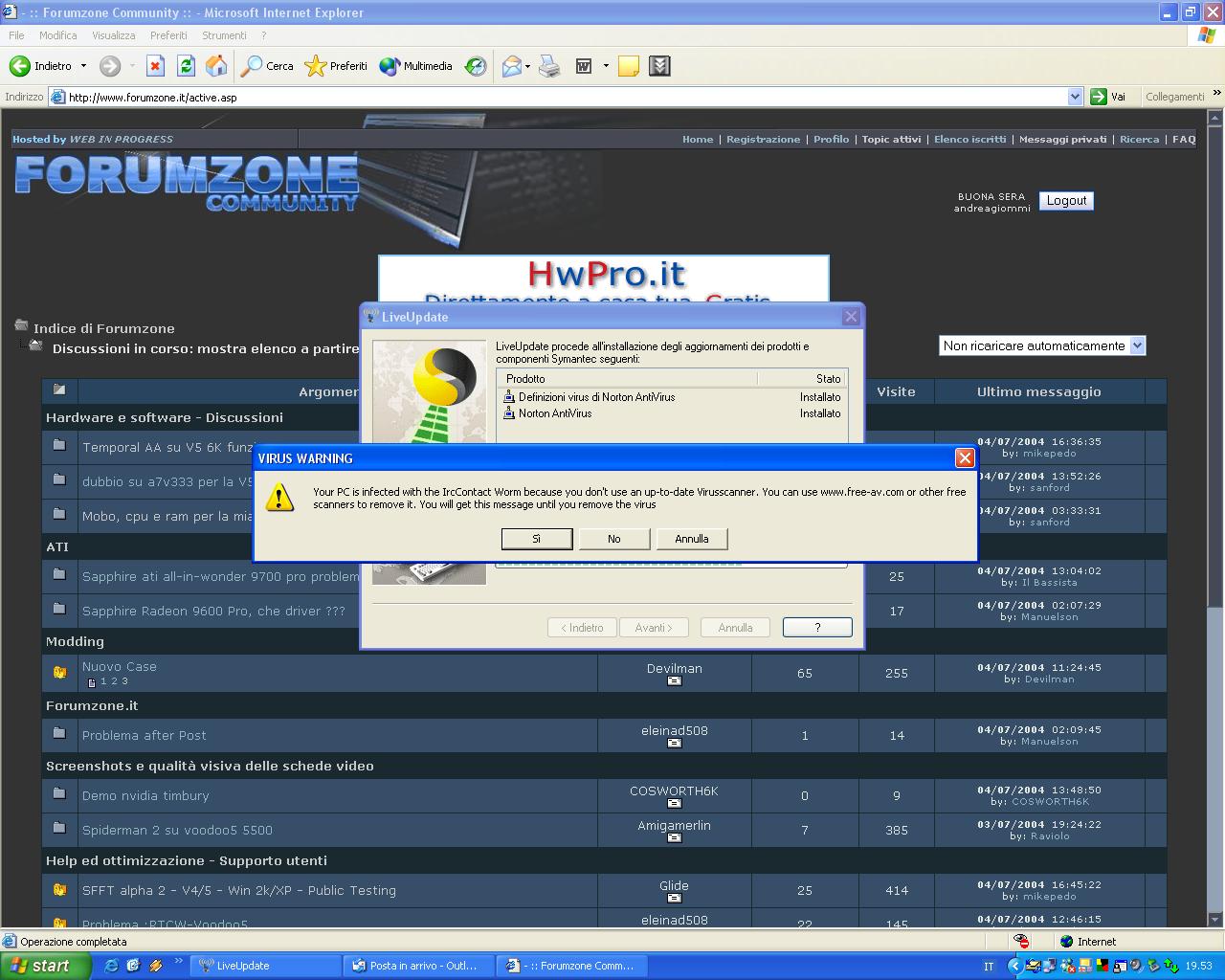Click the privacy blocked-cookie status bar icon
Image resolution: width=1225 pixels, height=980 pixels.
[x=1021, y=941]
